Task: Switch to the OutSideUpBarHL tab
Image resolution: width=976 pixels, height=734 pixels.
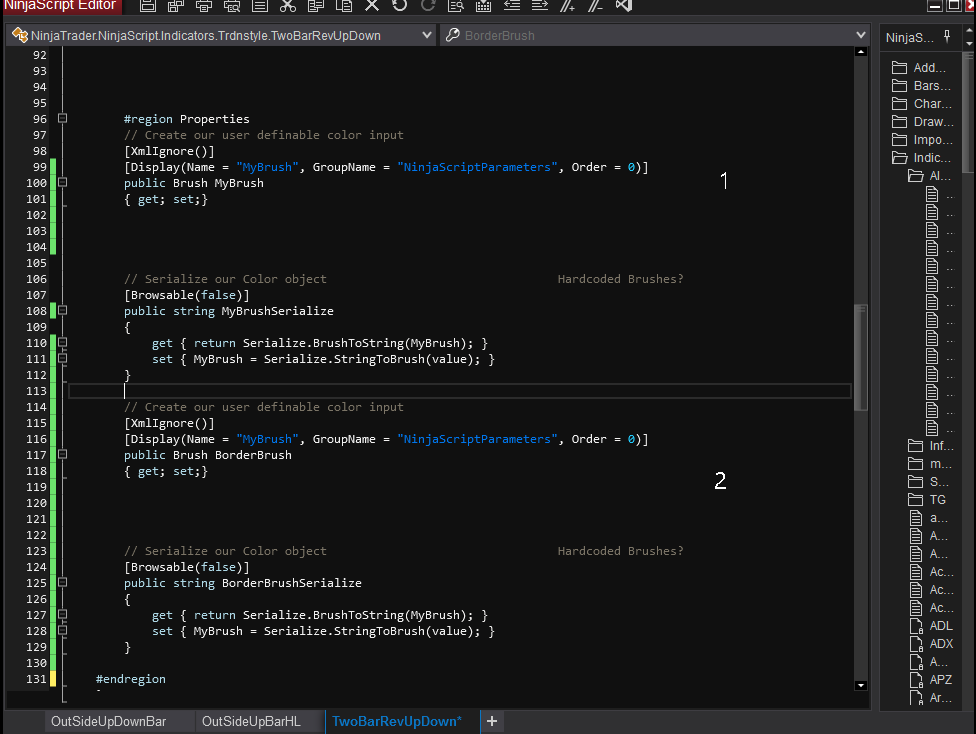Action: [250, 721]
